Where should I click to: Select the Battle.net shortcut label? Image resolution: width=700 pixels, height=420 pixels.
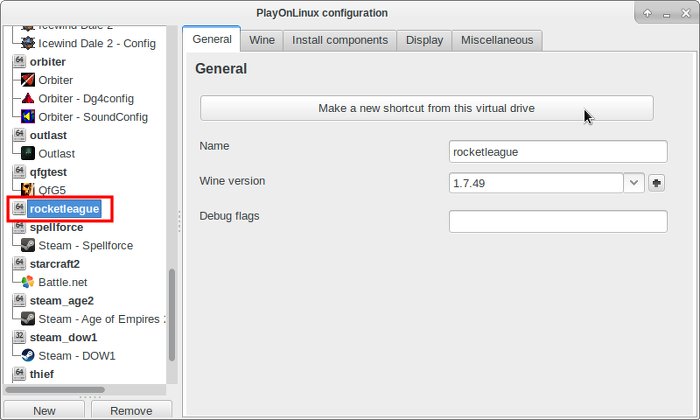[x=62, y=282]
